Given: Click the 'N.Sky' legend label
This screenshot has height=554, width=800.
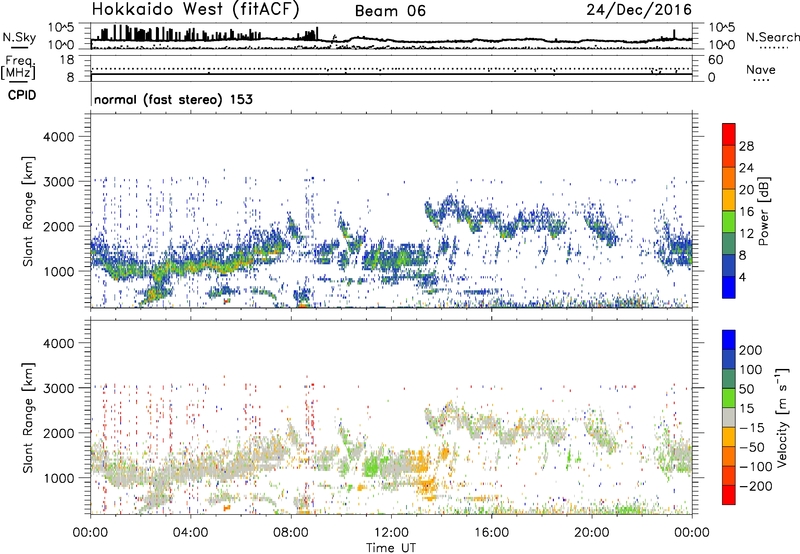Looking at the screenshot, I should point(19,37).
